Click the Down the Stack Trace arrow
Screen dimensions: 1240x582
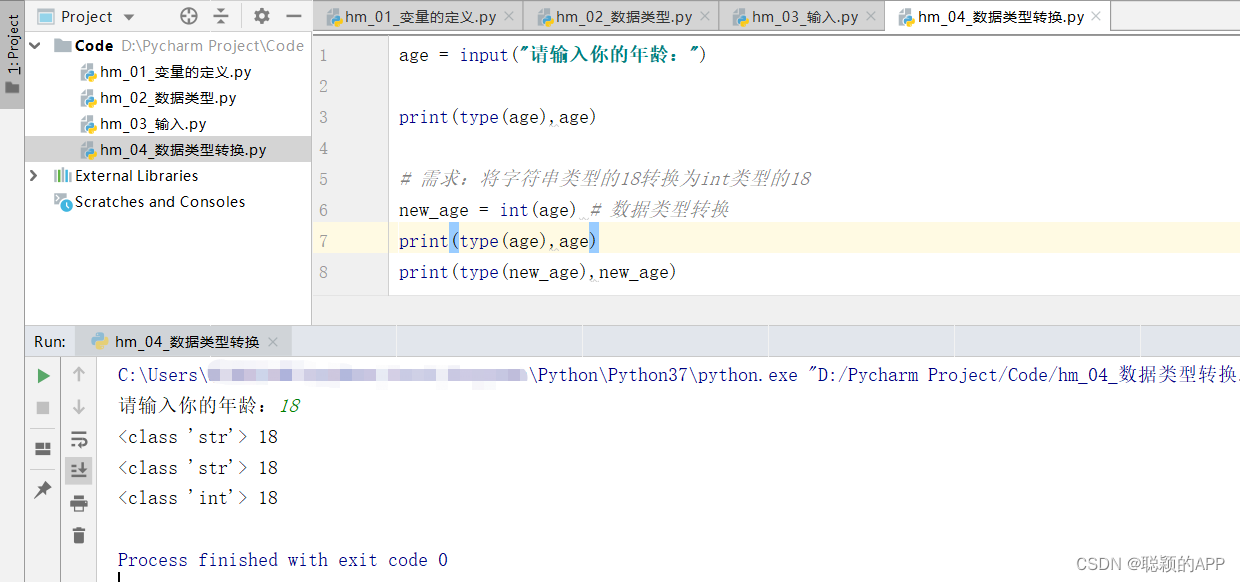(79, 407)
